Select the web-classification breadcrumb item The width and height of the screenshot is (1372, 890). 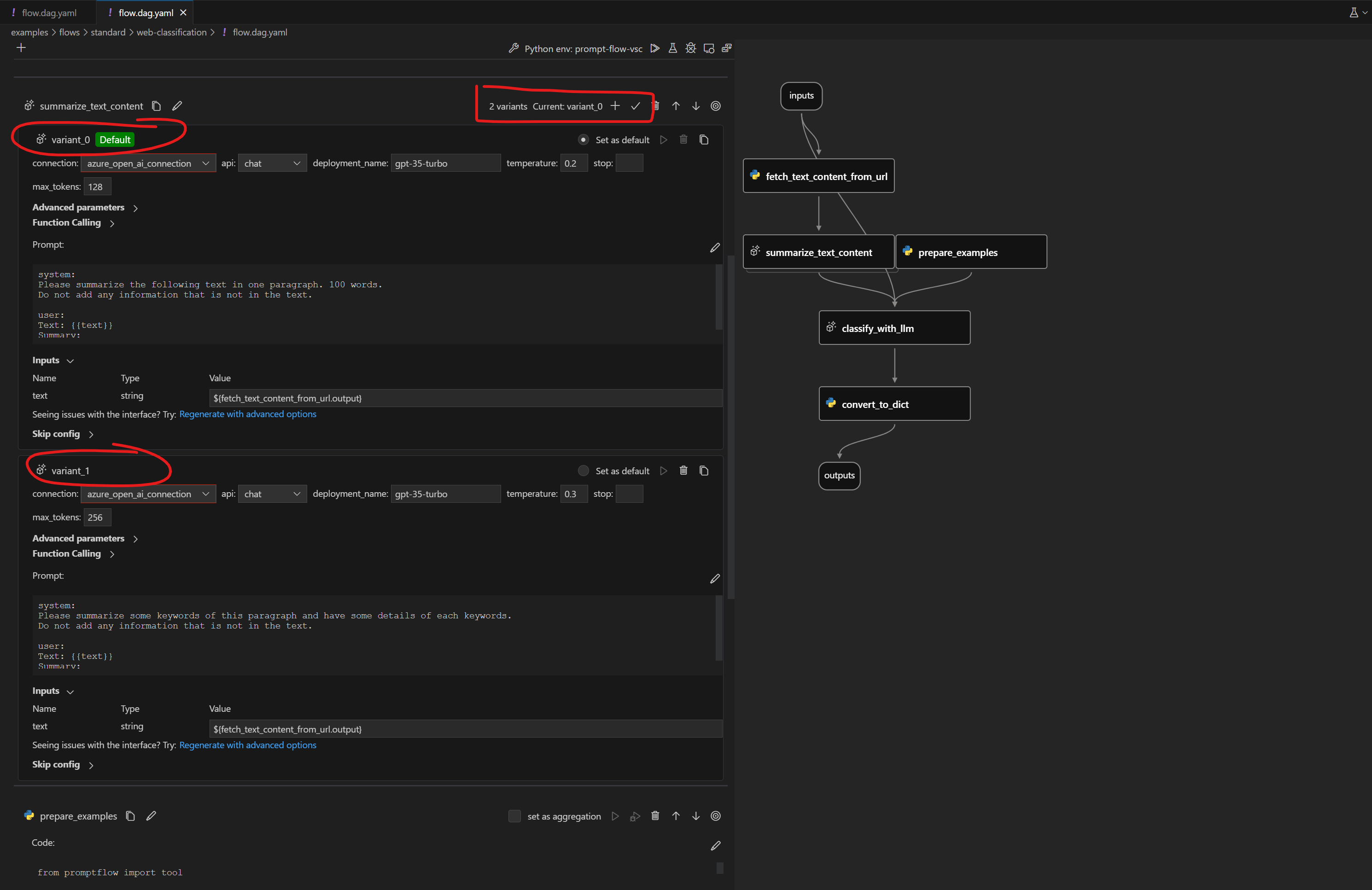point(171,32)
